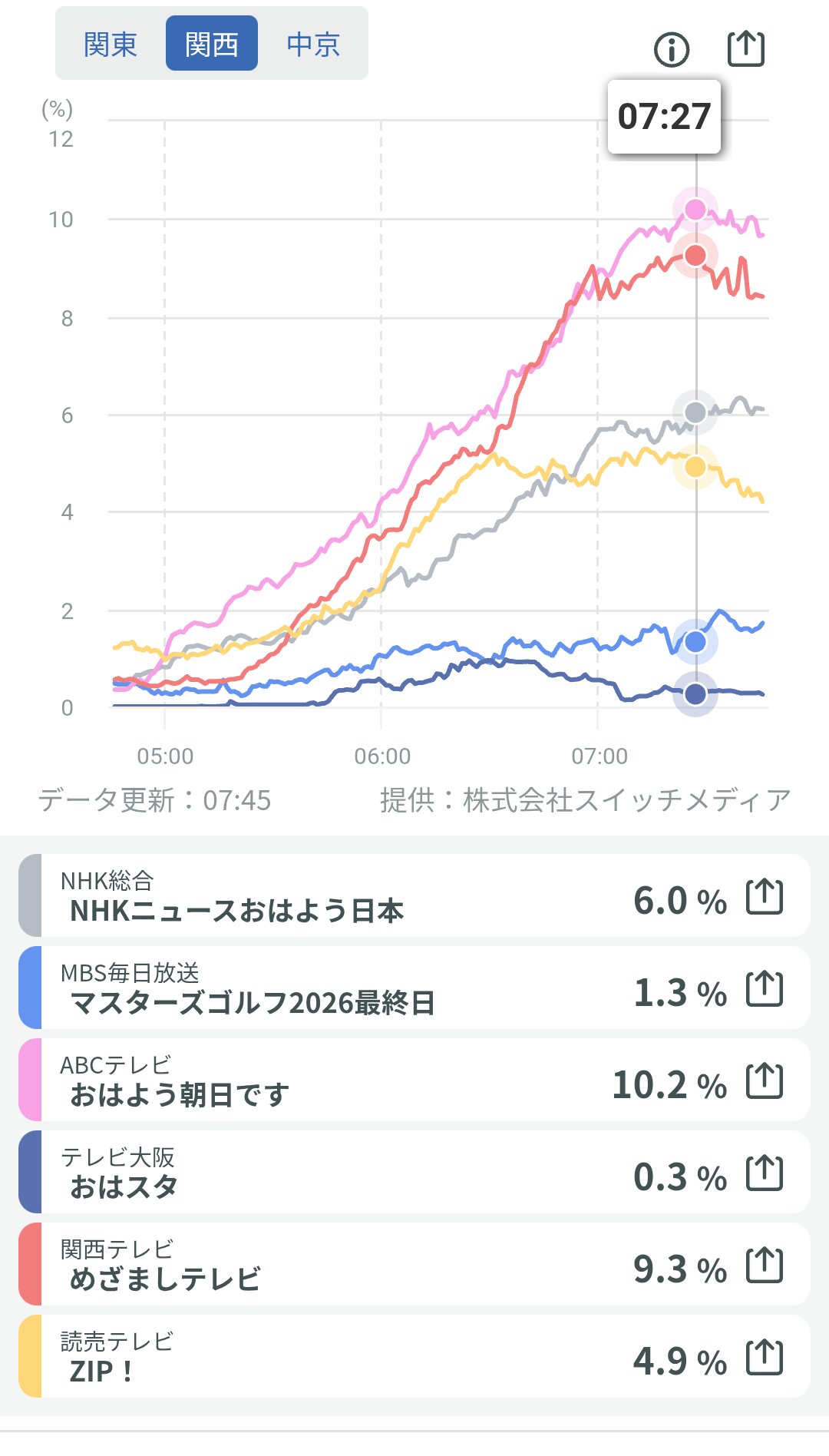
Task: Click the yellow 読売テレビ data point
Action: point(695,467)
